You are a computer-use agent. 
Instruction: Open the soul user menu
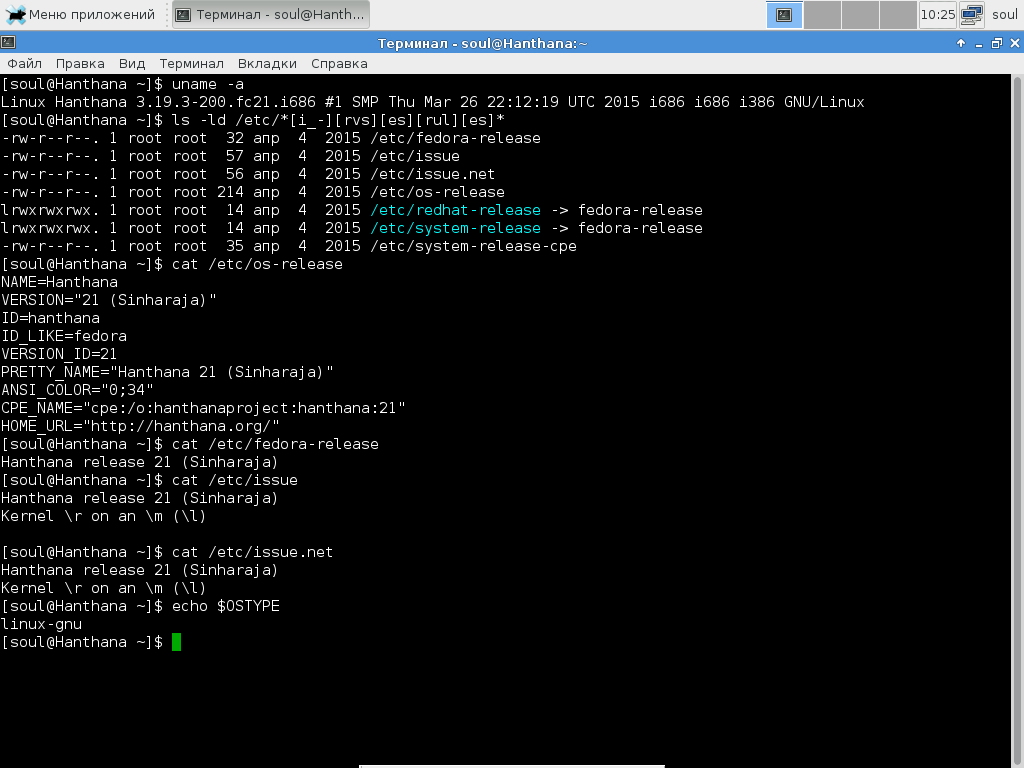pyautogui.click(x=1004, y=14)
